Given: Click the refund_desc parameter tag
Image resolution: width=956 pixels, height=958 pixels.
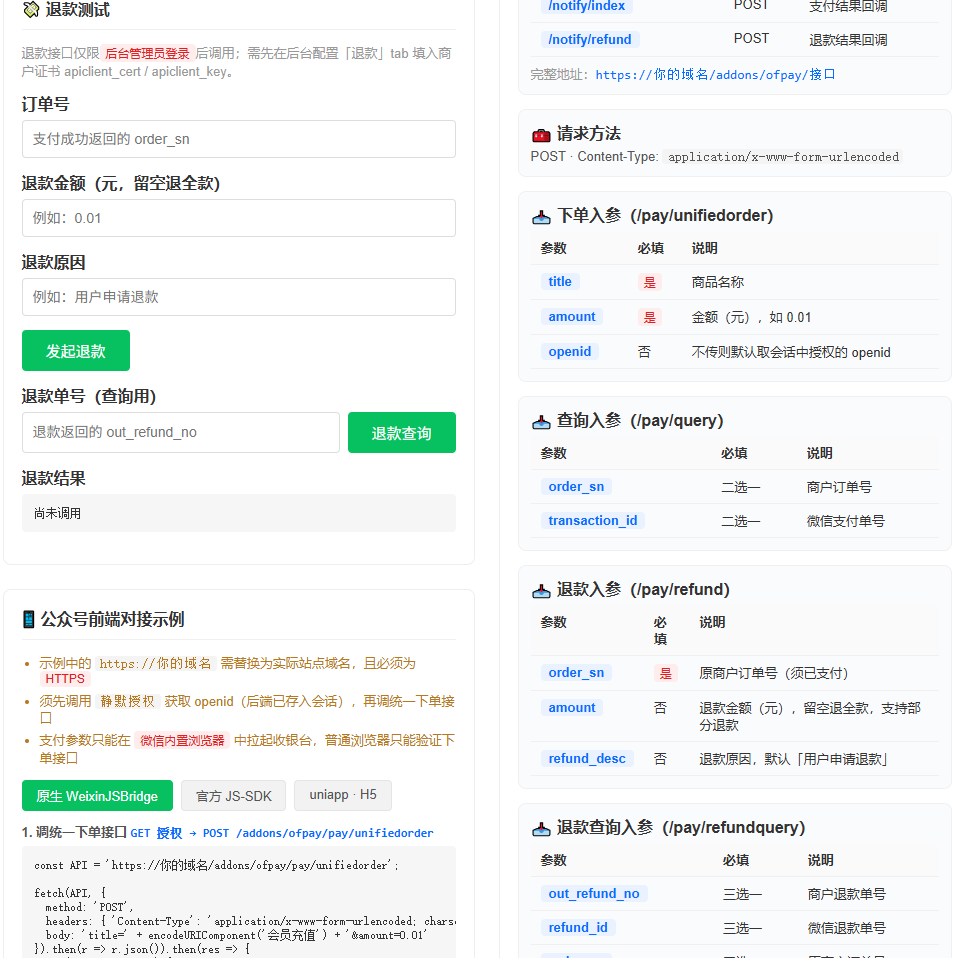Looking at the screenshot, I should [587, 759].
